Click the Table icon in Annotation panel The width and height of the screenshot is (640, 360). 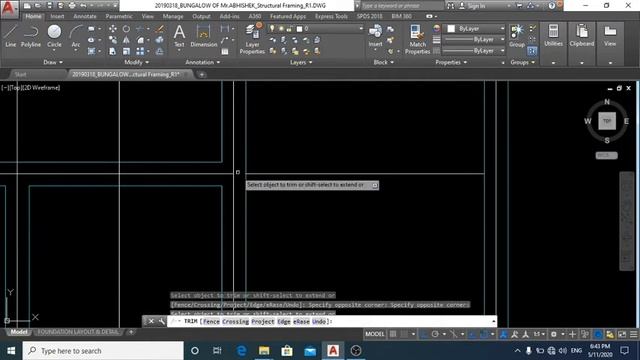pos(225,51)
